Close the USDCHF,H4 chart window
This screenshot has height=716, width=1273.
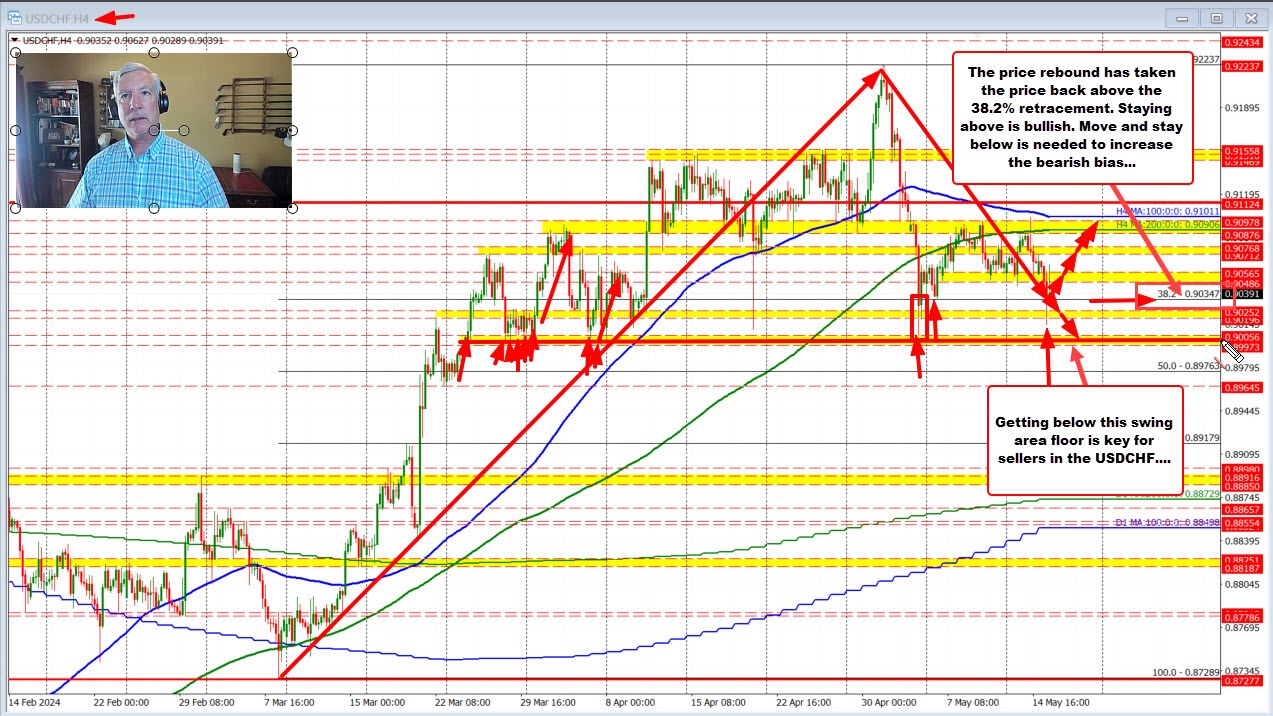(x=1247, y=17)
